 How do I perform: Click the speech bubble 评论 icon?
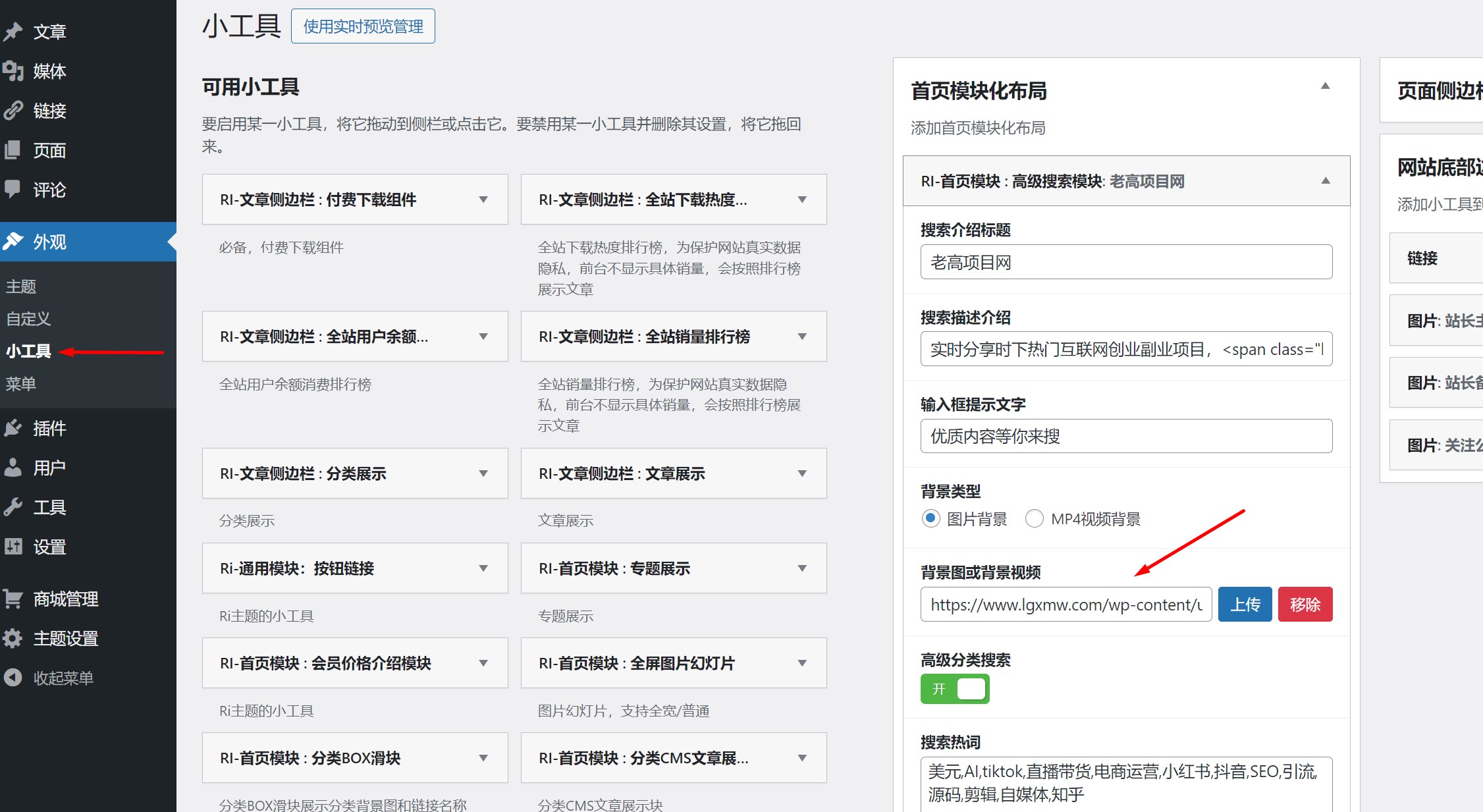(13, 189)
